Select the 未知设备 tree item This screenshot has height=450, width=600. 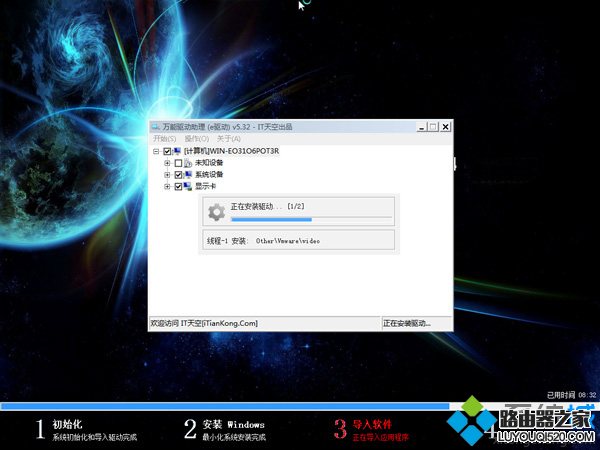(209, 163)
